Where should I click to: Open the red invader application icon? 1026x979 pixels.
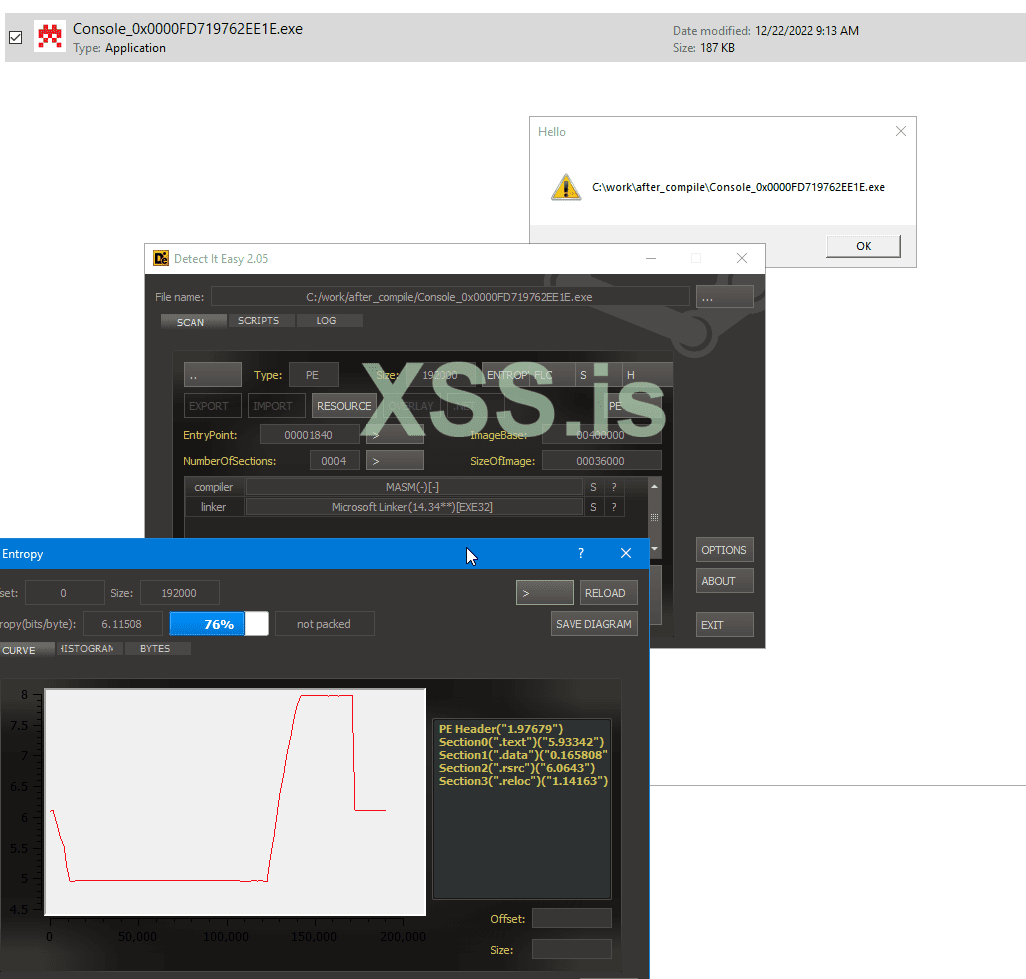(x=50, y=37)
